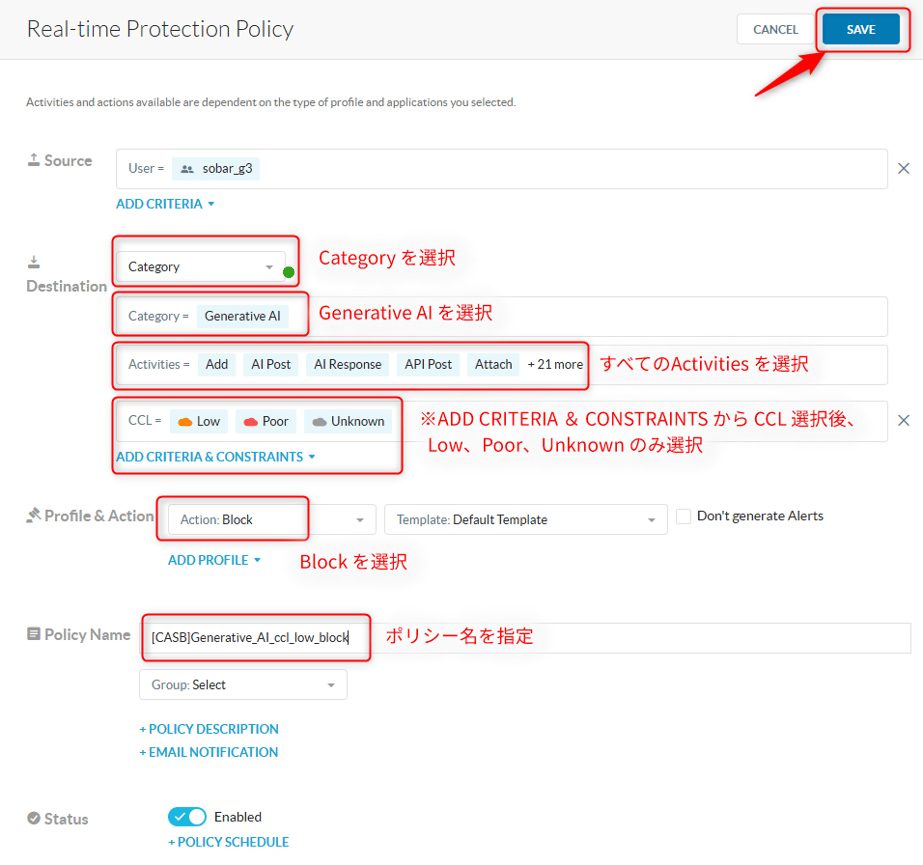Click the Status checkmark icon
Image resolution: width=923 pixels, height=865 pixels.
[x=33, y=819]
